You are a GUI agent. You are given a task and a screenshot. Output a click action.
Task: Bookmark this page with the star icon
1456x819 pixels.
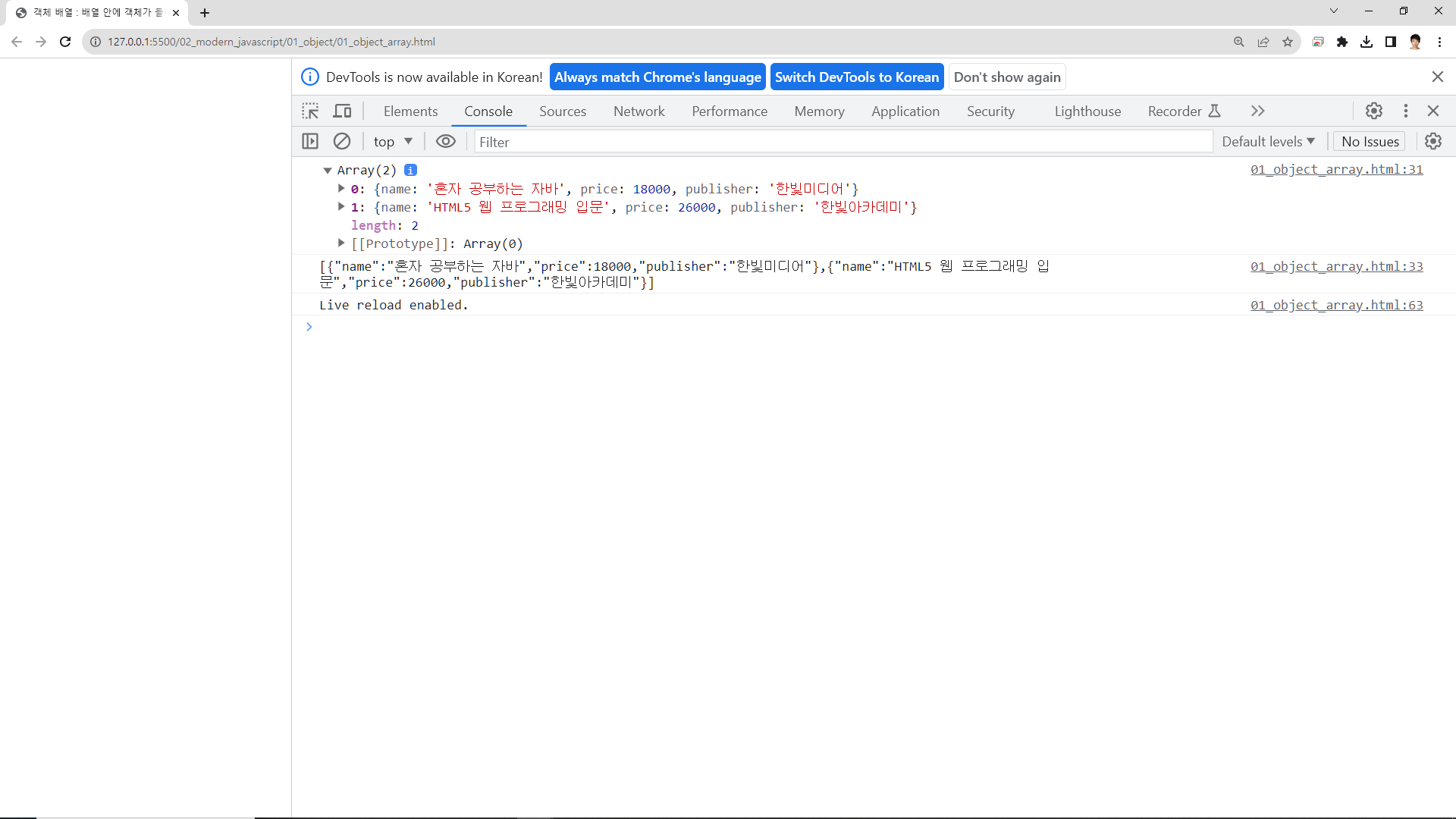click(x=1288, y=42)
